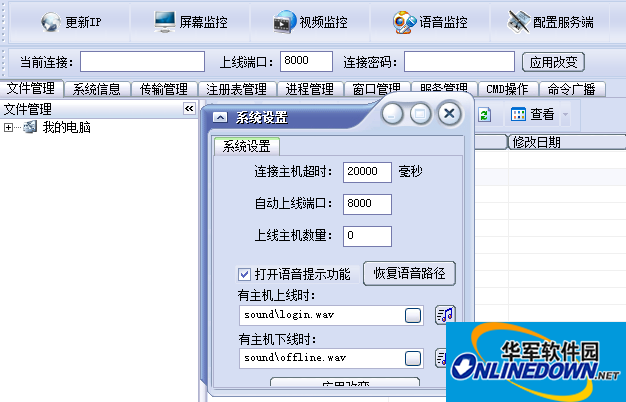Focus the 连接密码 password field
Screen dimensions: 626x402
[459, 61]
